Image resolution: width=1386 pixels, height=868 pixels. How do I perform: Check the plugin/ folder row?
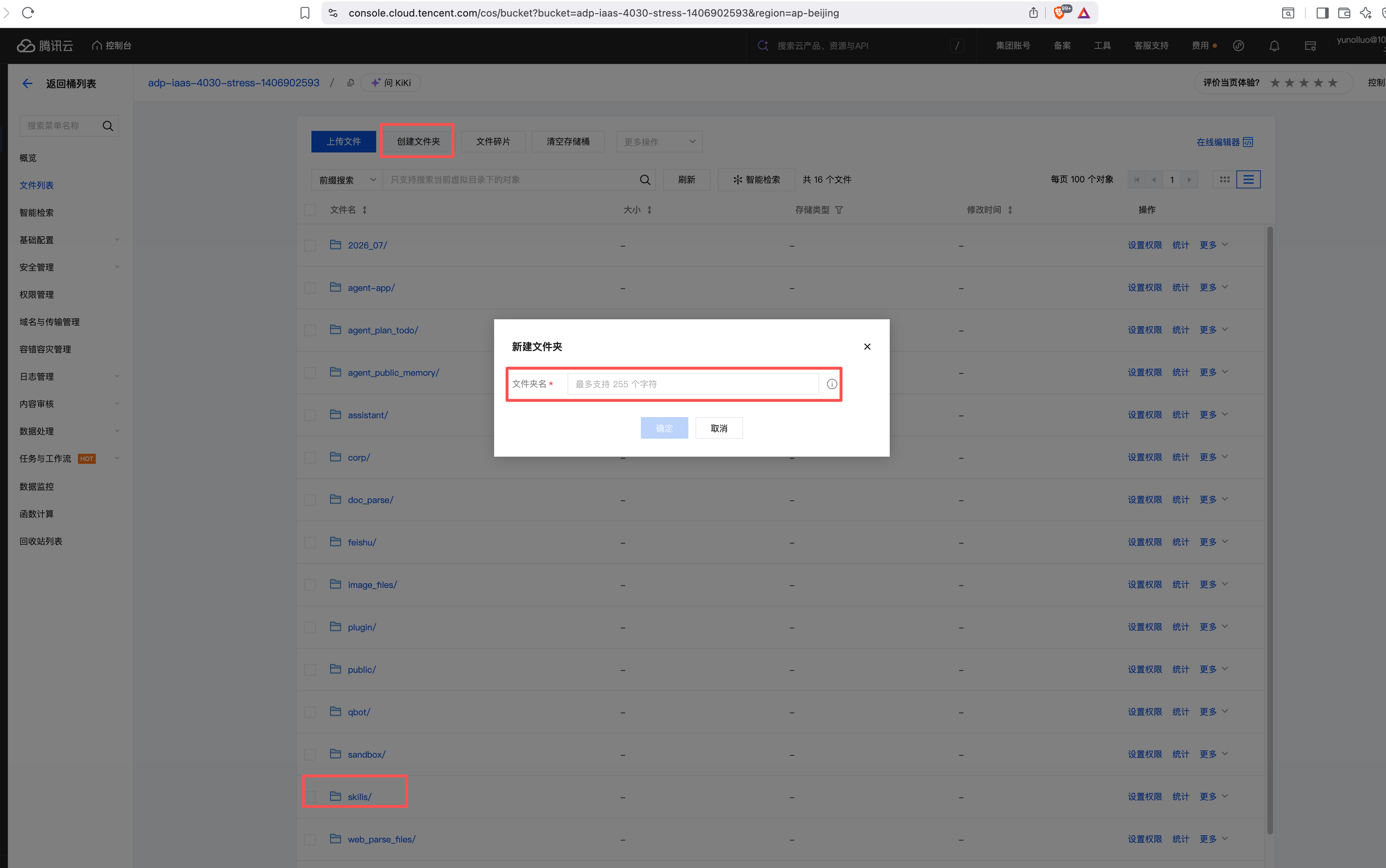[310, 627]
